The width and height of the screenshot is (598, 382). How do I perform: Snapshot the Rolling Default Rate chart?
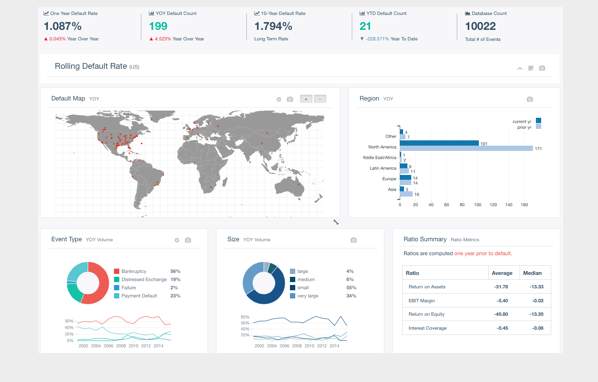542,68
